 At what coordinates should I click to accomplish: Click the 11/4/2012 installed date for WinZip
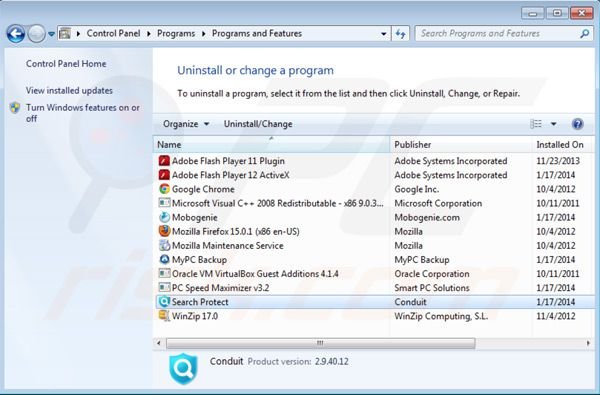tap(556, 316)
